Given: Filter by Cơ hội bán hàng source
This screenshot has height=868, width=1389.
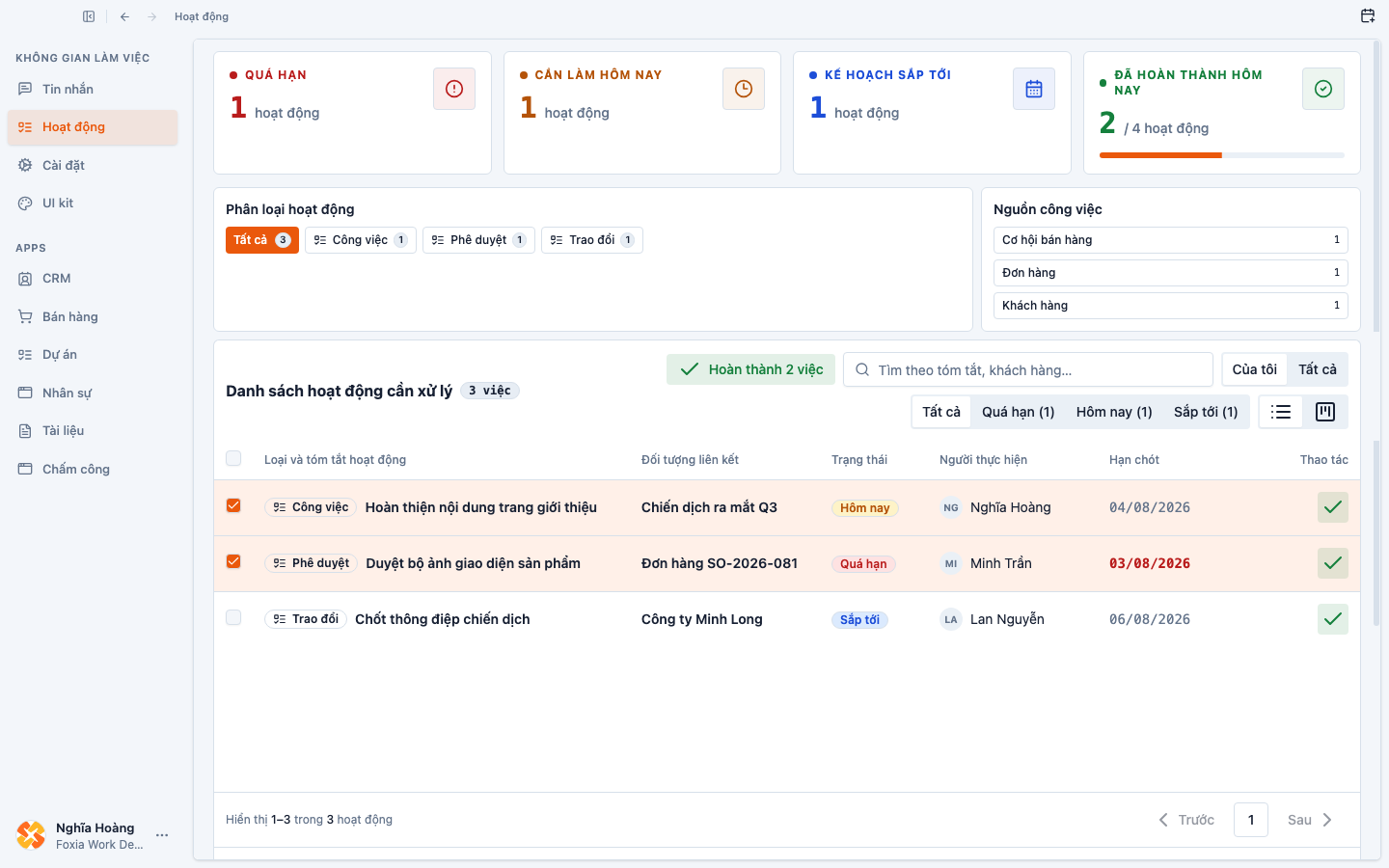Looking at the screenshot, I should (x=1171, y=240).
